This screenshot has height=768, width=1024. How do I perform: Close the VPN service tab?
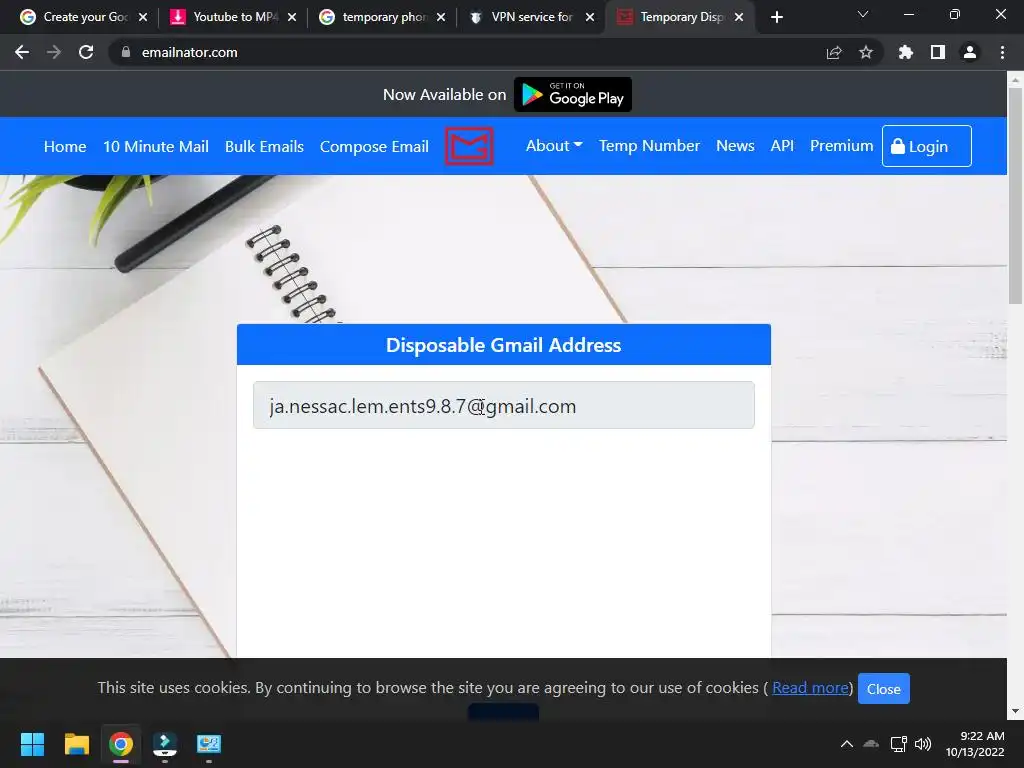click(x=590, y=17)
